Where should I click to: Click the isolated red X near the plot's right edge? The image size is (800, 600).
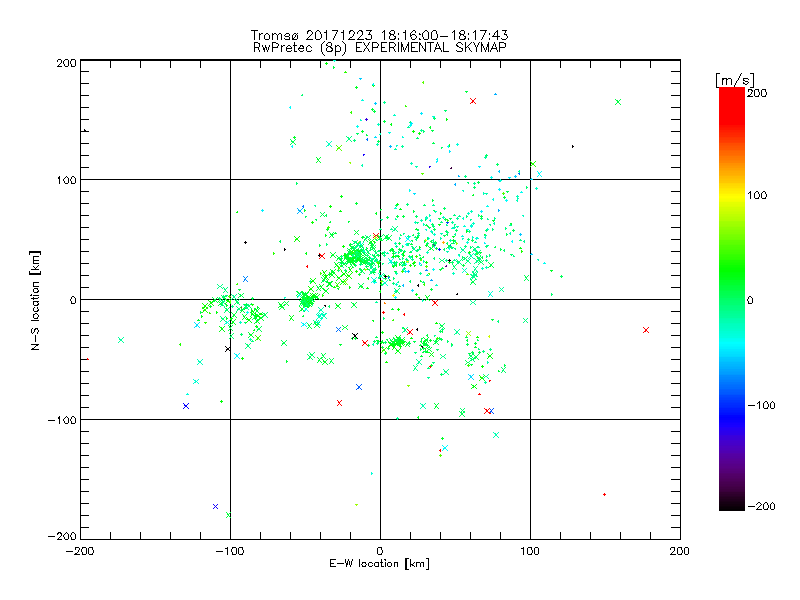tap(646, 330)
